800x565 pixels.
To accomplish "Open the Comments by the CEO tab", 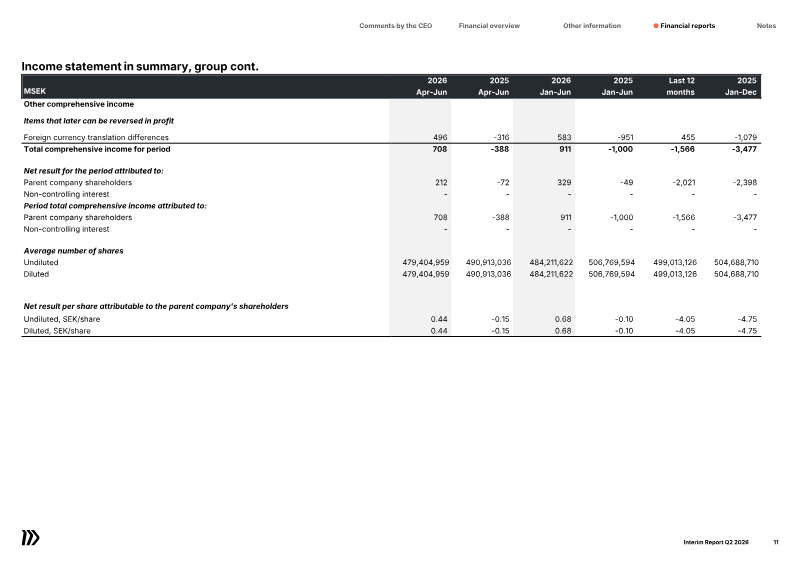I will pos(395,26).
